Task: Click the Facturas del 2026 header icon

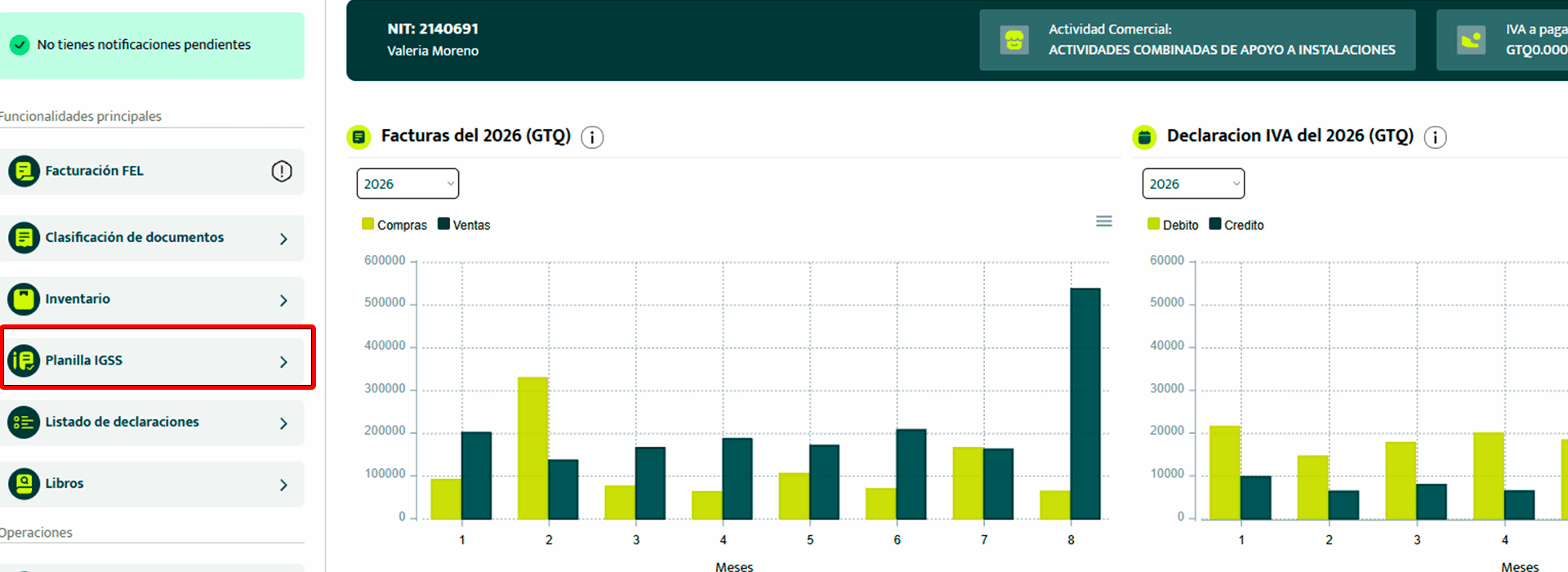Action: pyautogui.click(x=359, y=137)
